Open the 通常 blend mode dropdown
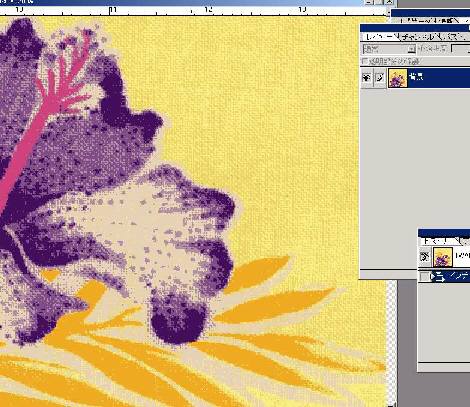This screenshot has height=407, width=470. (389, 49)
